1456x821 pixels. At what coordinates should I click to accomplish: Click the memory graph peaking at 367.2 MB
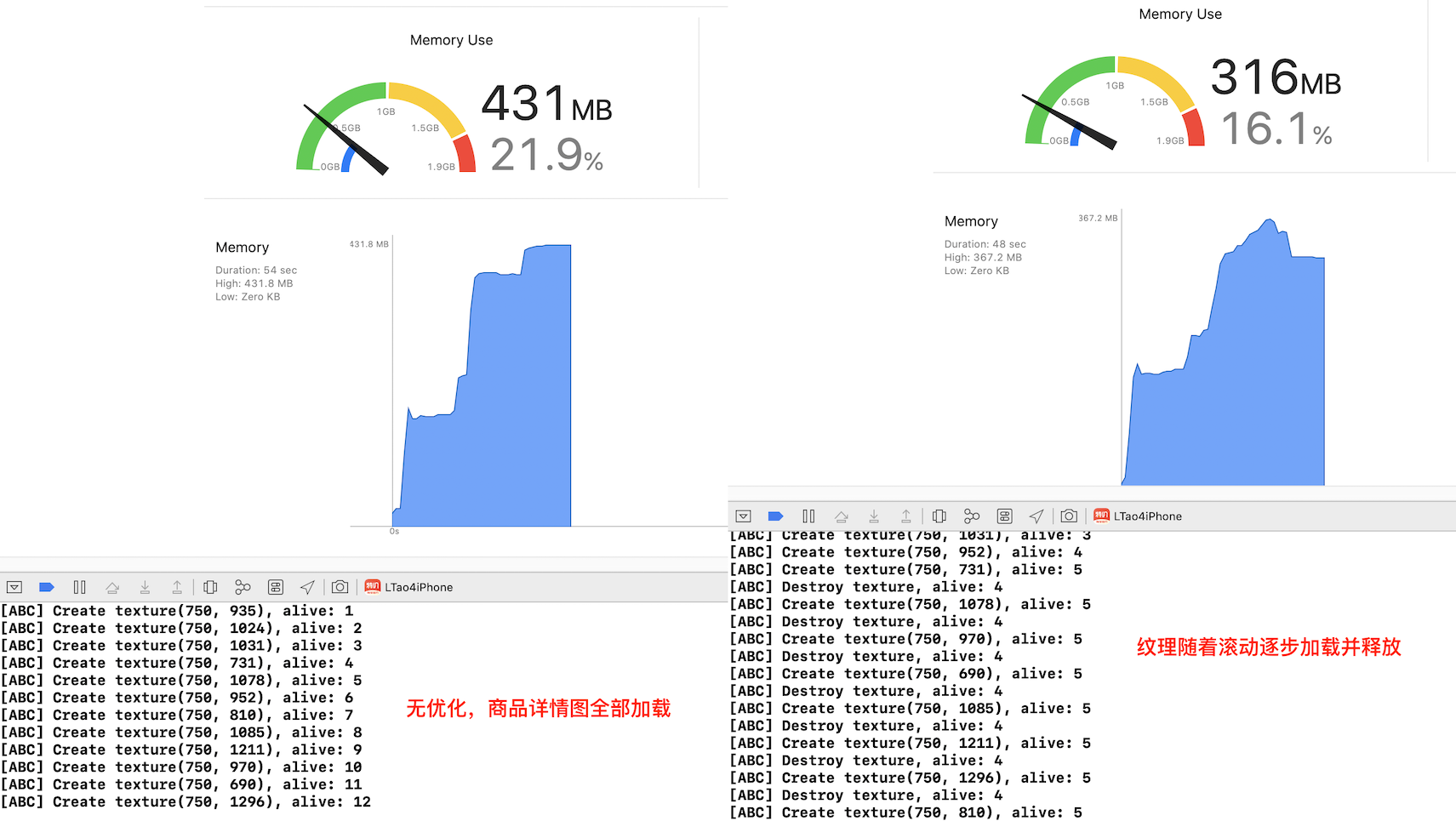(x=1223, y=352)
